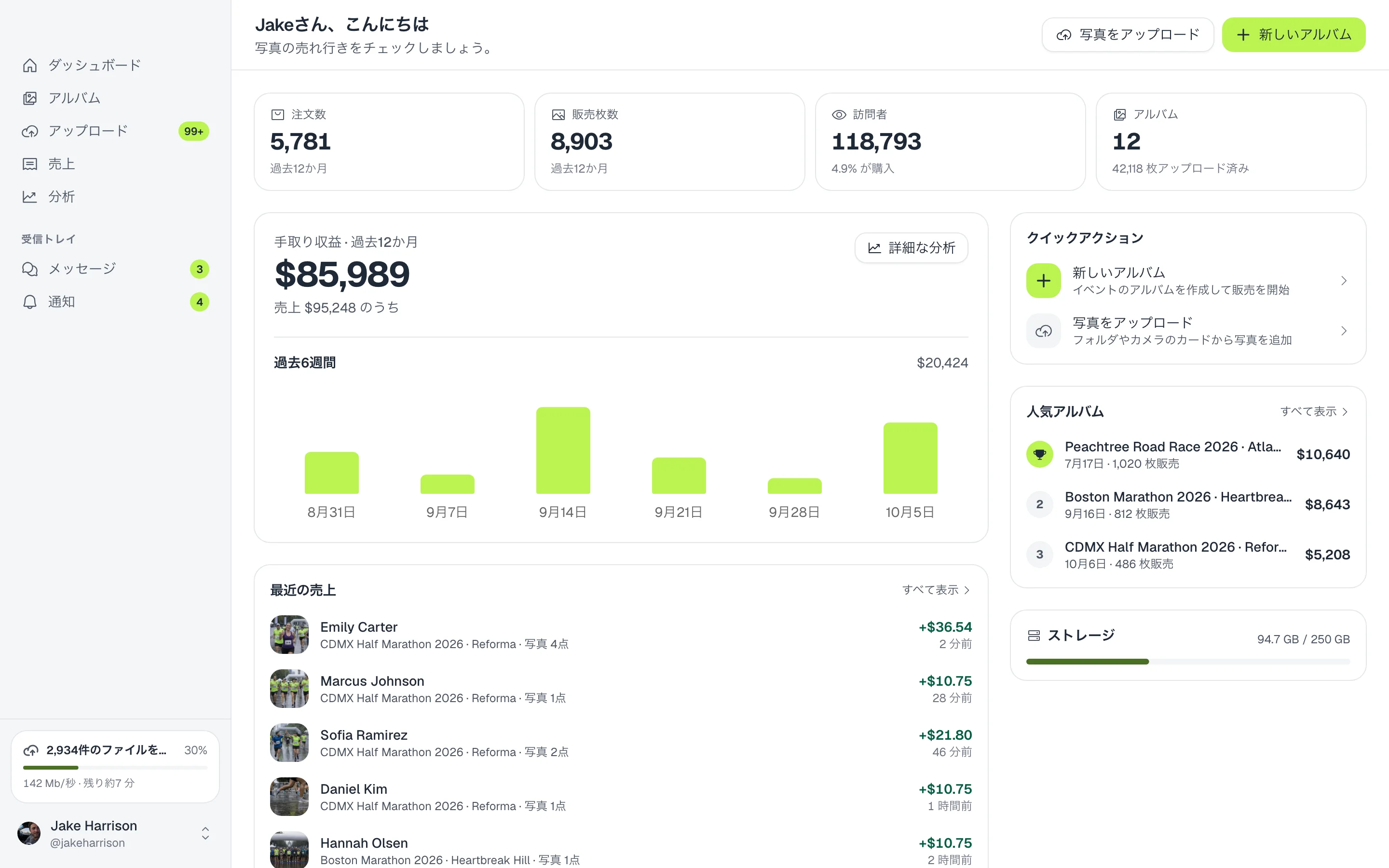Click the ストレージ server icon
Image resolution: width=1389 pixels, height=868 pixels.
(1034, 636)
